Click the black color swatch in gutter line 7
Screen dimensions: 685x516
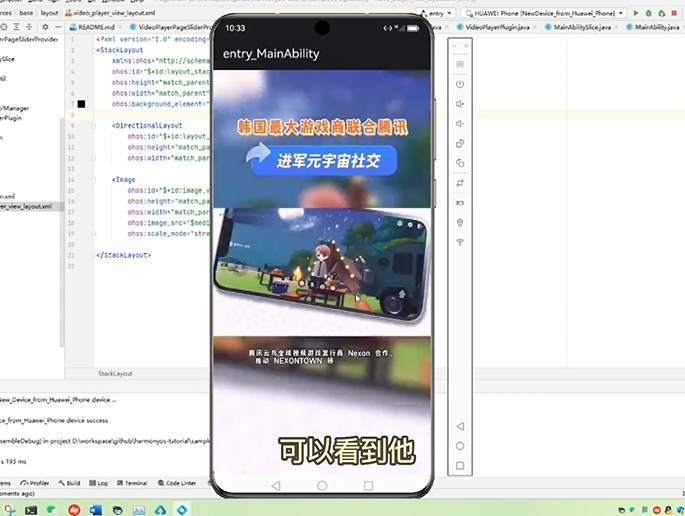(81, 104)
